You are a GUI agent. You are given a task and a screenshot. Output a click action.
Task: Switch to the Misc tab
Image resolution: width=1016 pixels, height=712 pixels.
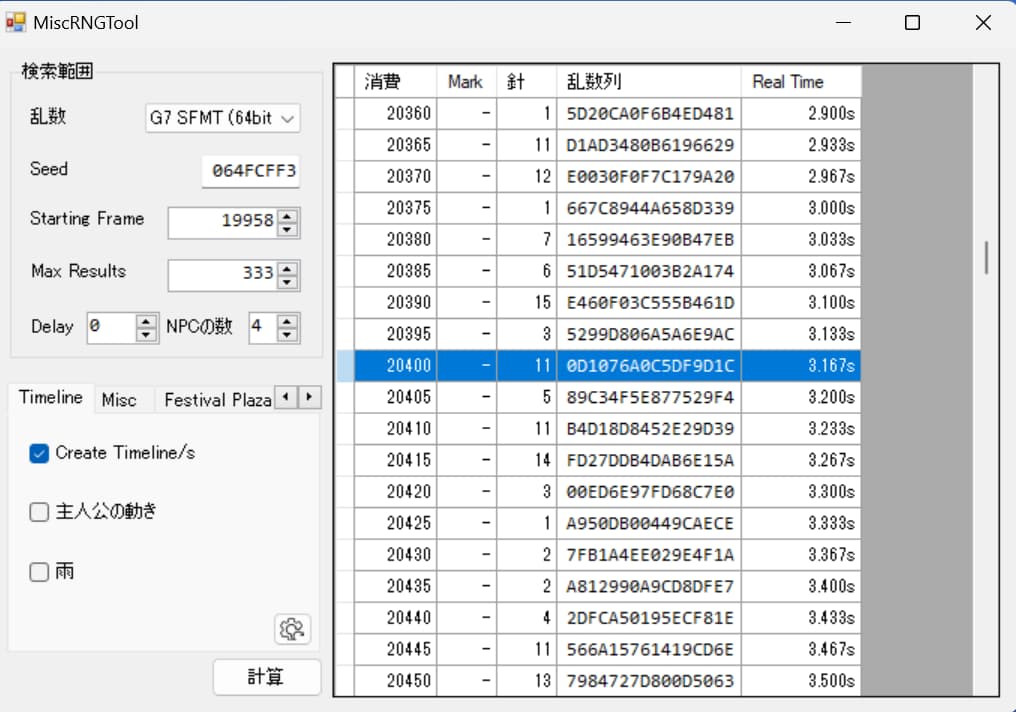119,400
